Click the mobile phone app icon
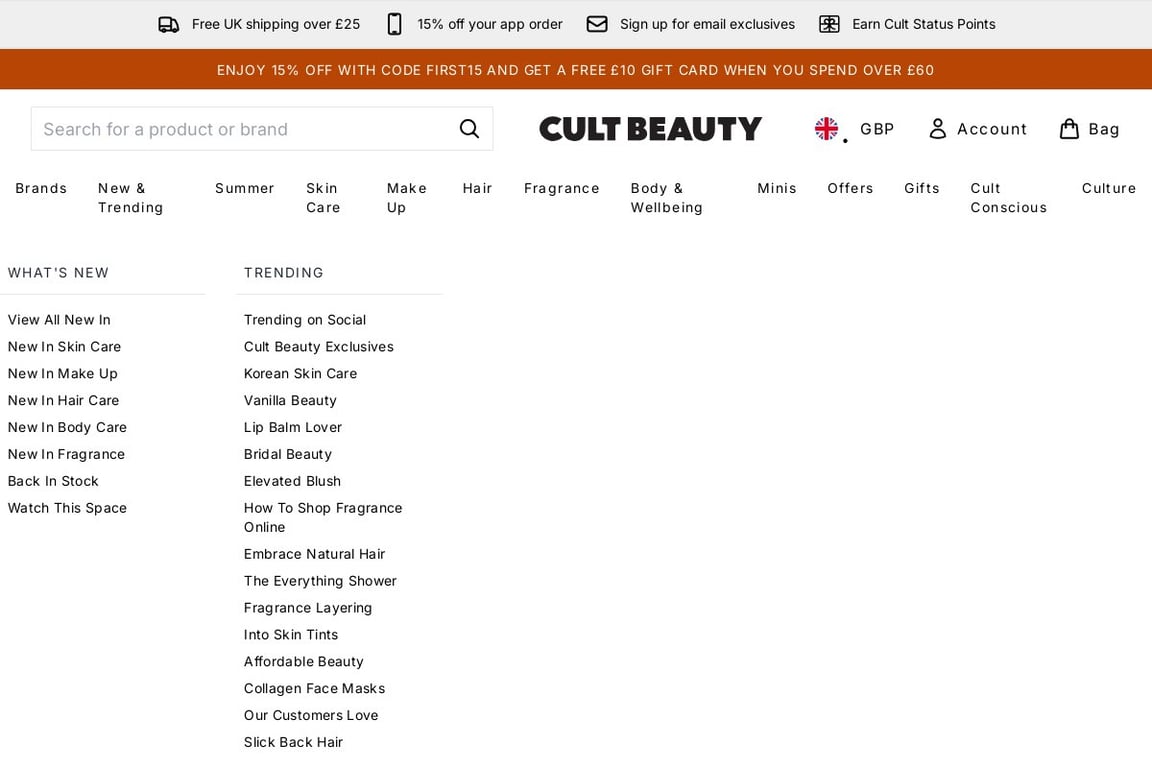Image resolution: width=1152 pixels, height=768 pixels. (395, 24)
